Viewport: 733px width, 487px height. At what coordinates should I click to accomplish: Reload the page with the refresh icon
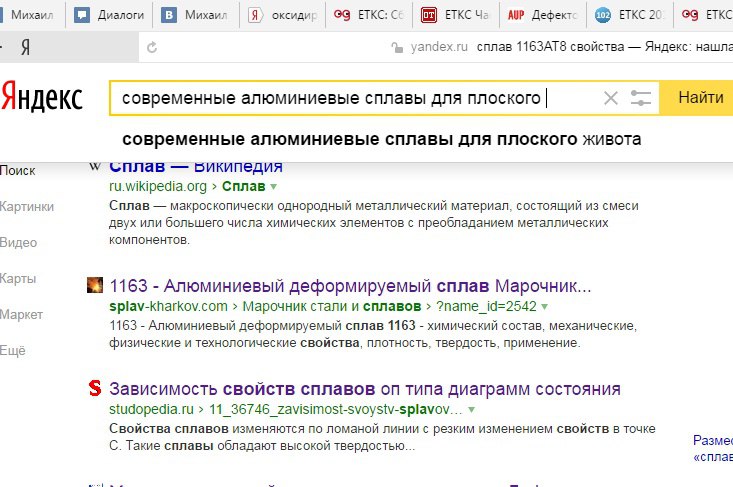(x=152, y=47)
